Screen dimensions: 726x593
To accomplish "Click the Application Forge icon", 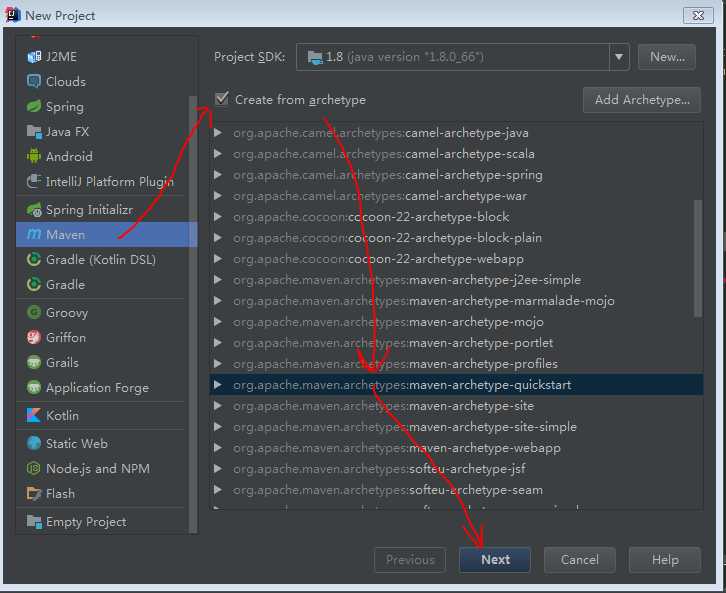I will coord(34,387).
